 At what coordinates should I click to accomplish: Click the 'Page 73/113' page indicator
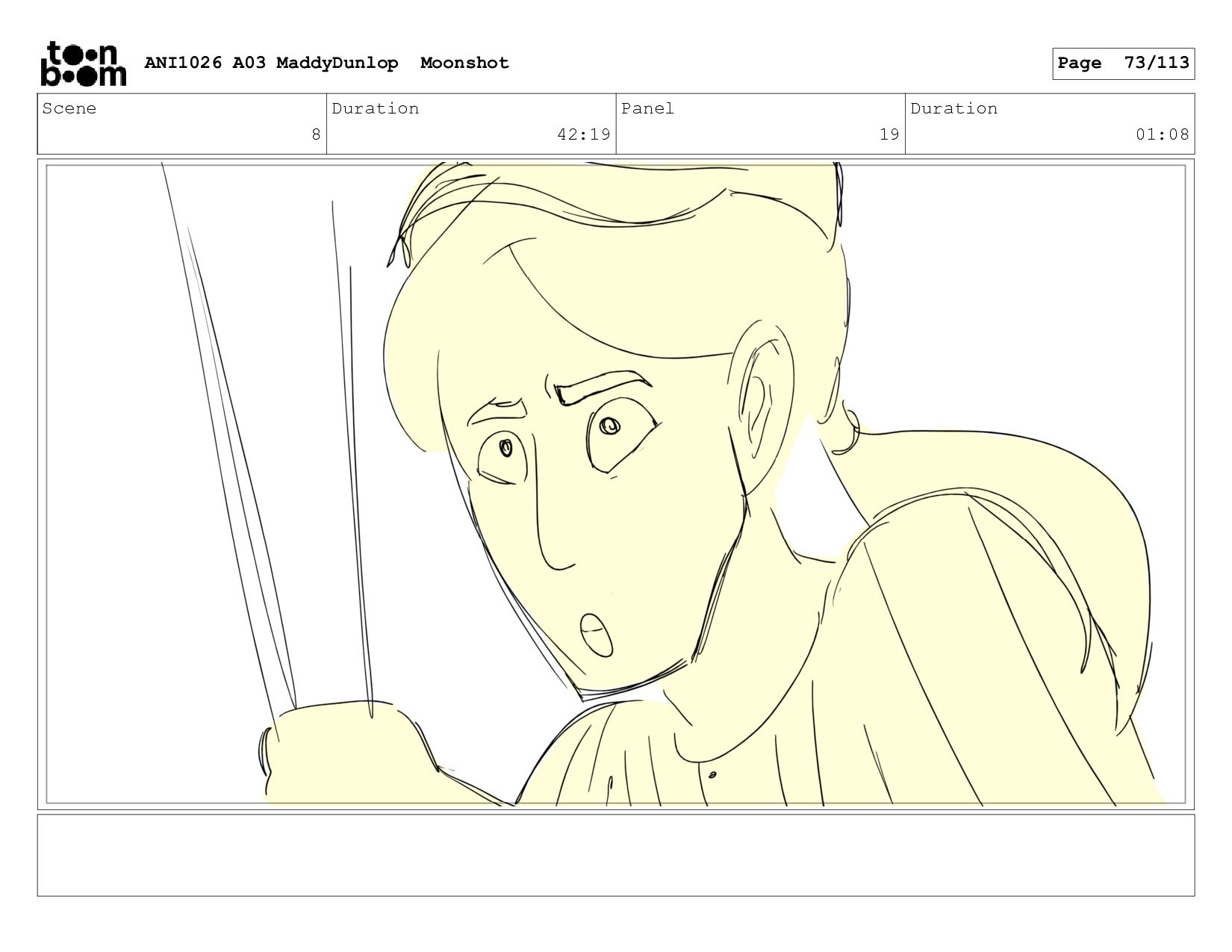coord(1123,63)
